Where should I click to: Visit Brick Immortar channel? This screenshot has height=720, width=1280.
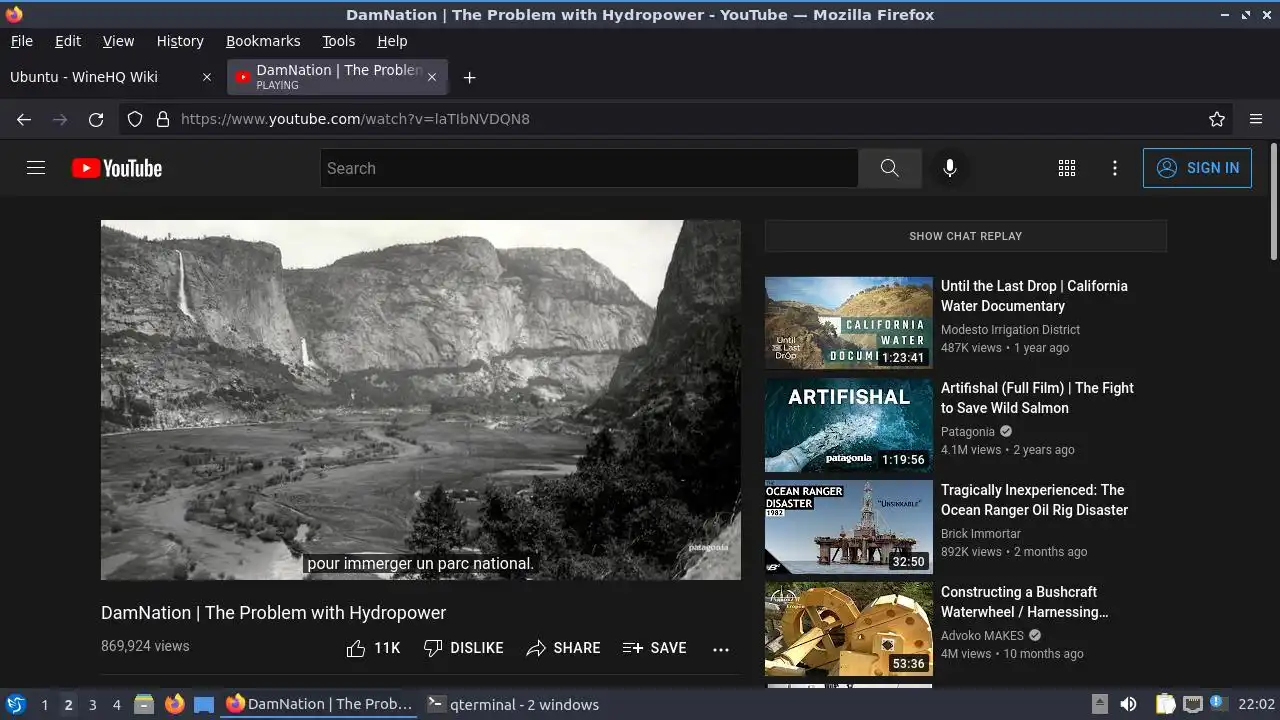tap(981, 534)
